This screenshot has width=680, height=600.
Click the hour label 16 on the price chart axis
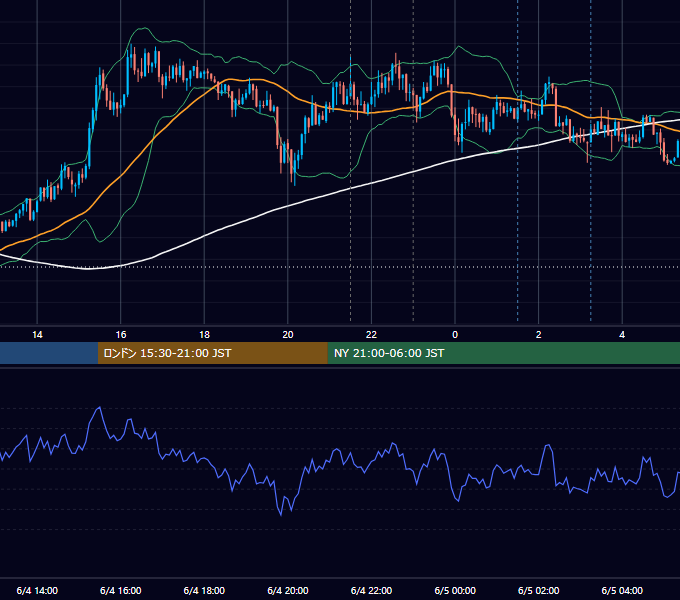tap(121, 335)
